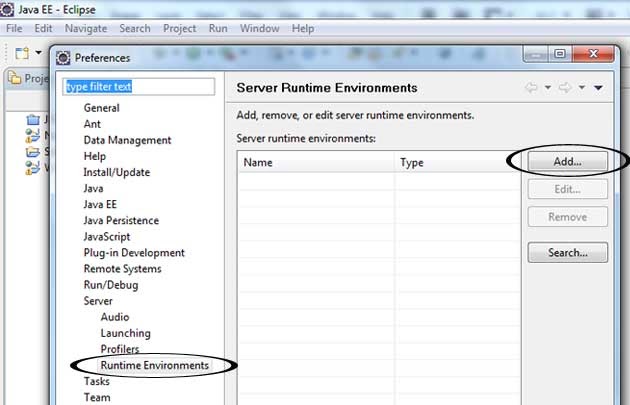630x405 pixels.
Task: Click the Search... button
Action: [567, 252]
